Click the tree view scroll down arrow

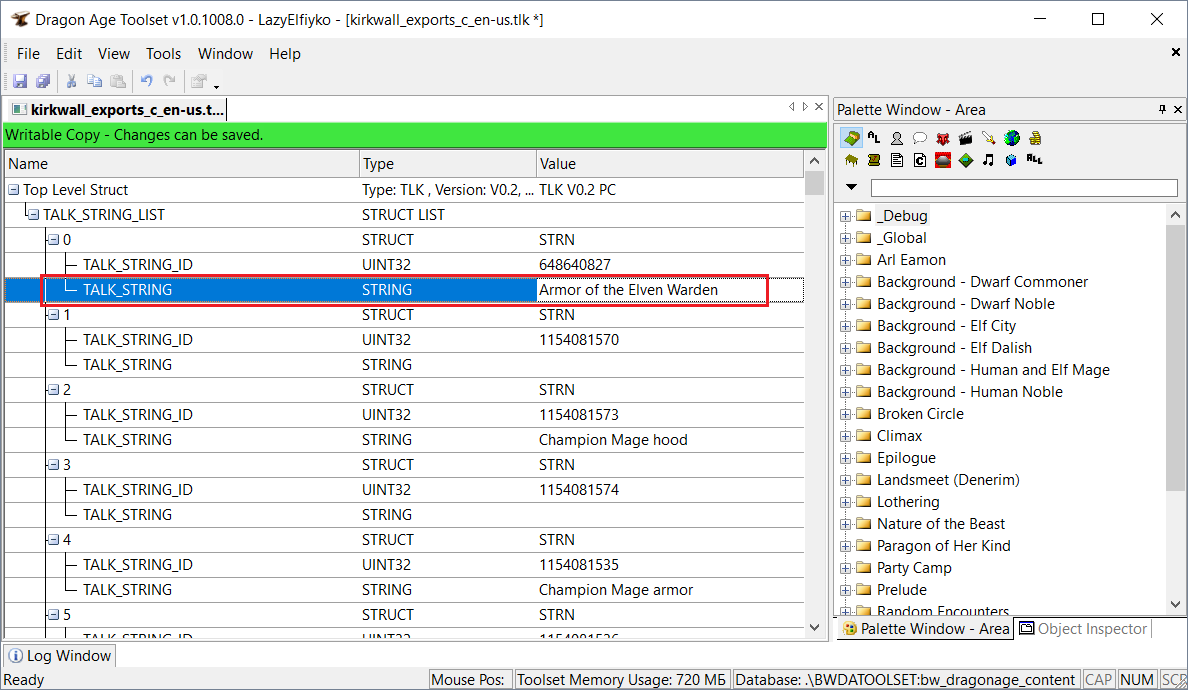[814, 627]
